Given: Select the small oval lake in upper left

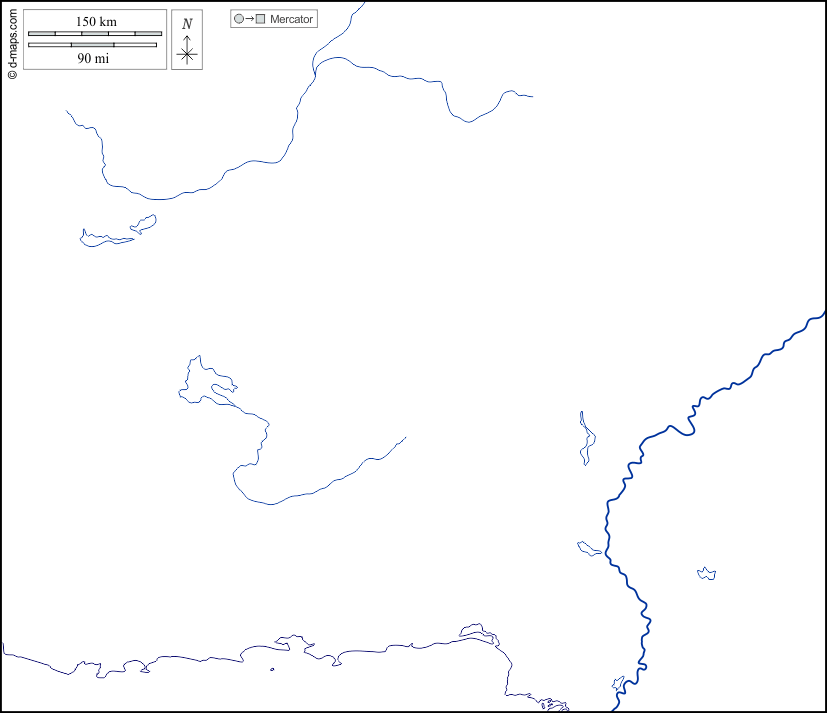Looking at the screenshot, I should [145, 222].
